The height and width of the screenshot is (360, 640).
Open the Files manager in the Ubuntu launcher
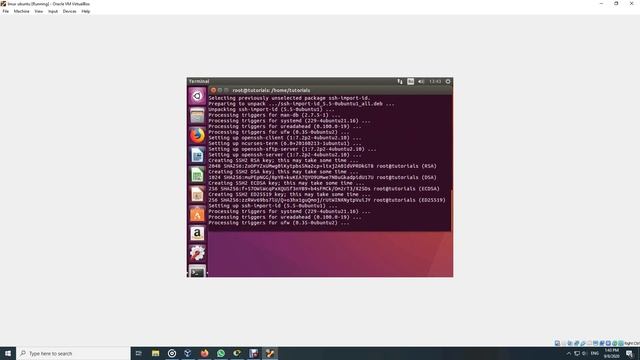(197, 116)
